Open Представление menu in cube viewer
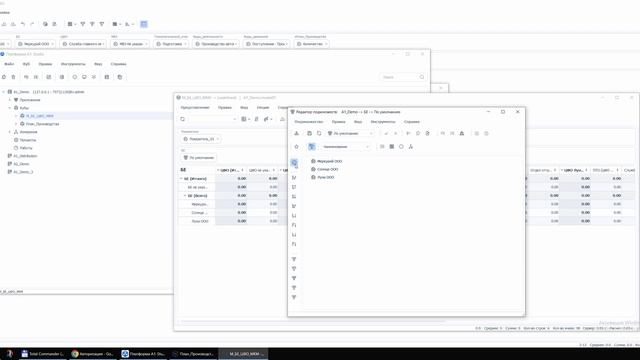 pos(195,107)
